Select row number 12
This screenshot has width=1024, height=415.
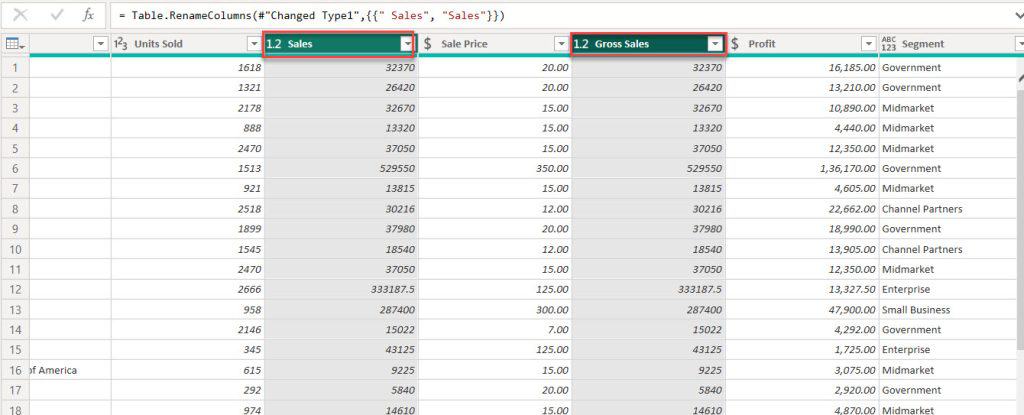tap(15, 289)
